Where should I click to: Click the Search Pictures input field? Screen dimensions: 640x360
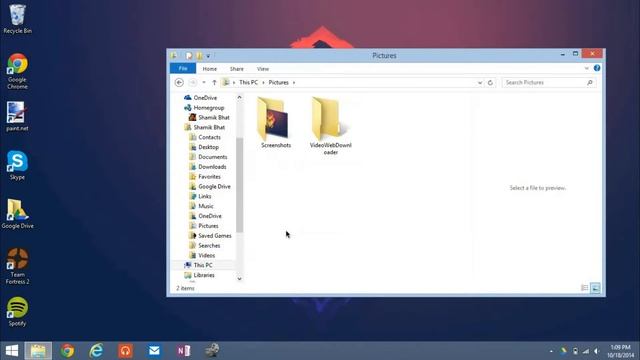(549, 82)
